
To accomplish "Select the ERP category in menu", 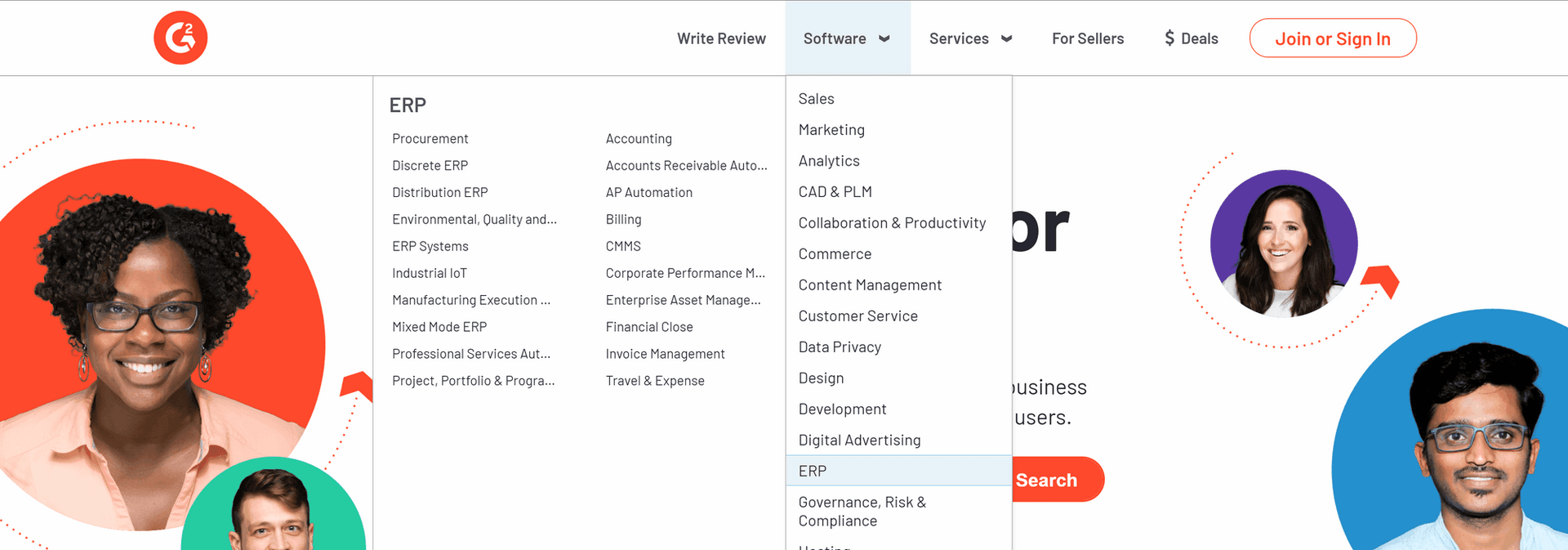I will pyautogui.click(x=813, y=471).
